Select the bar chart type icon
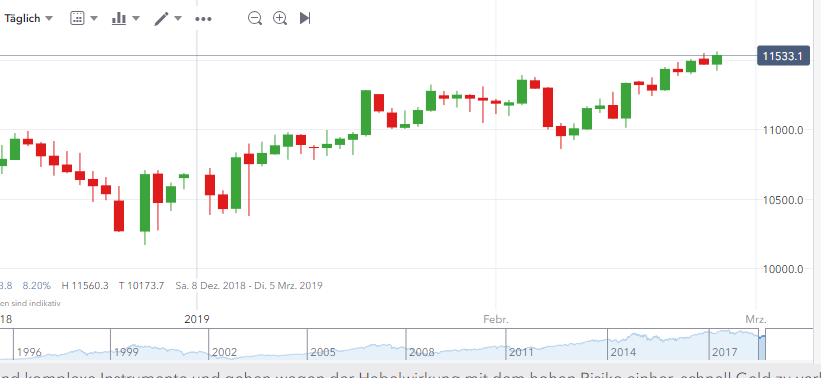The image size is (821, 378). point(119,18)
